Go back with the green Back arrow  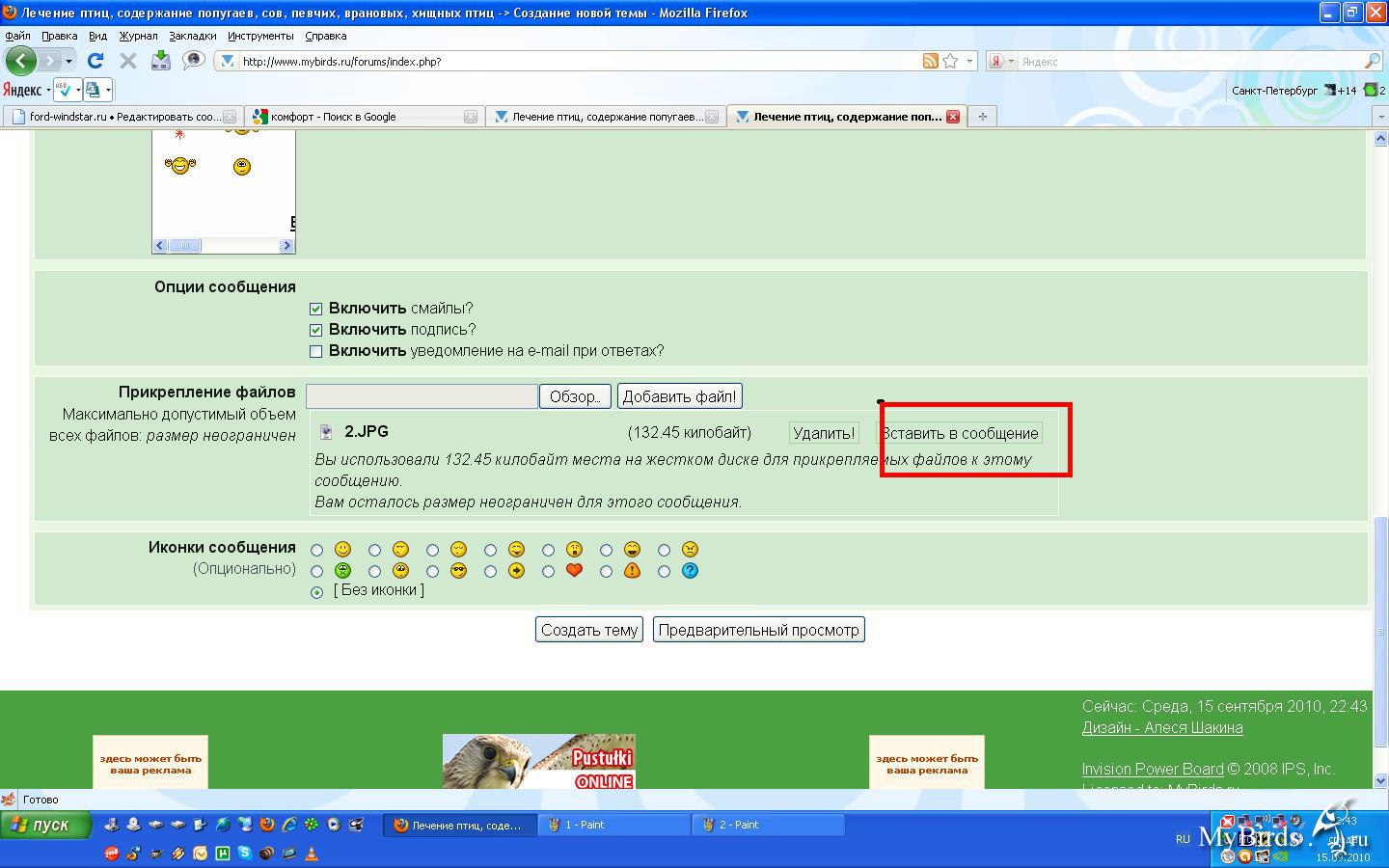point(20,61)
